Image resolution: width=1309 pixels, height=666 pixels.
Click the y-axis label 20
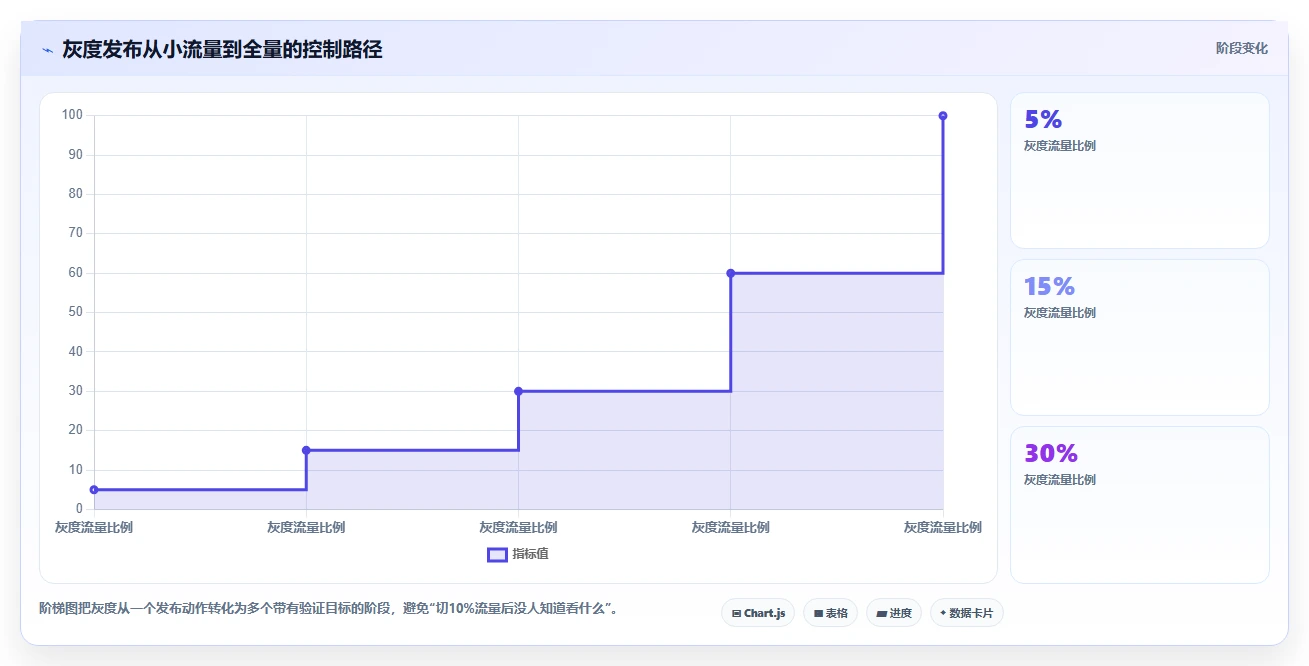coord(76,430)
